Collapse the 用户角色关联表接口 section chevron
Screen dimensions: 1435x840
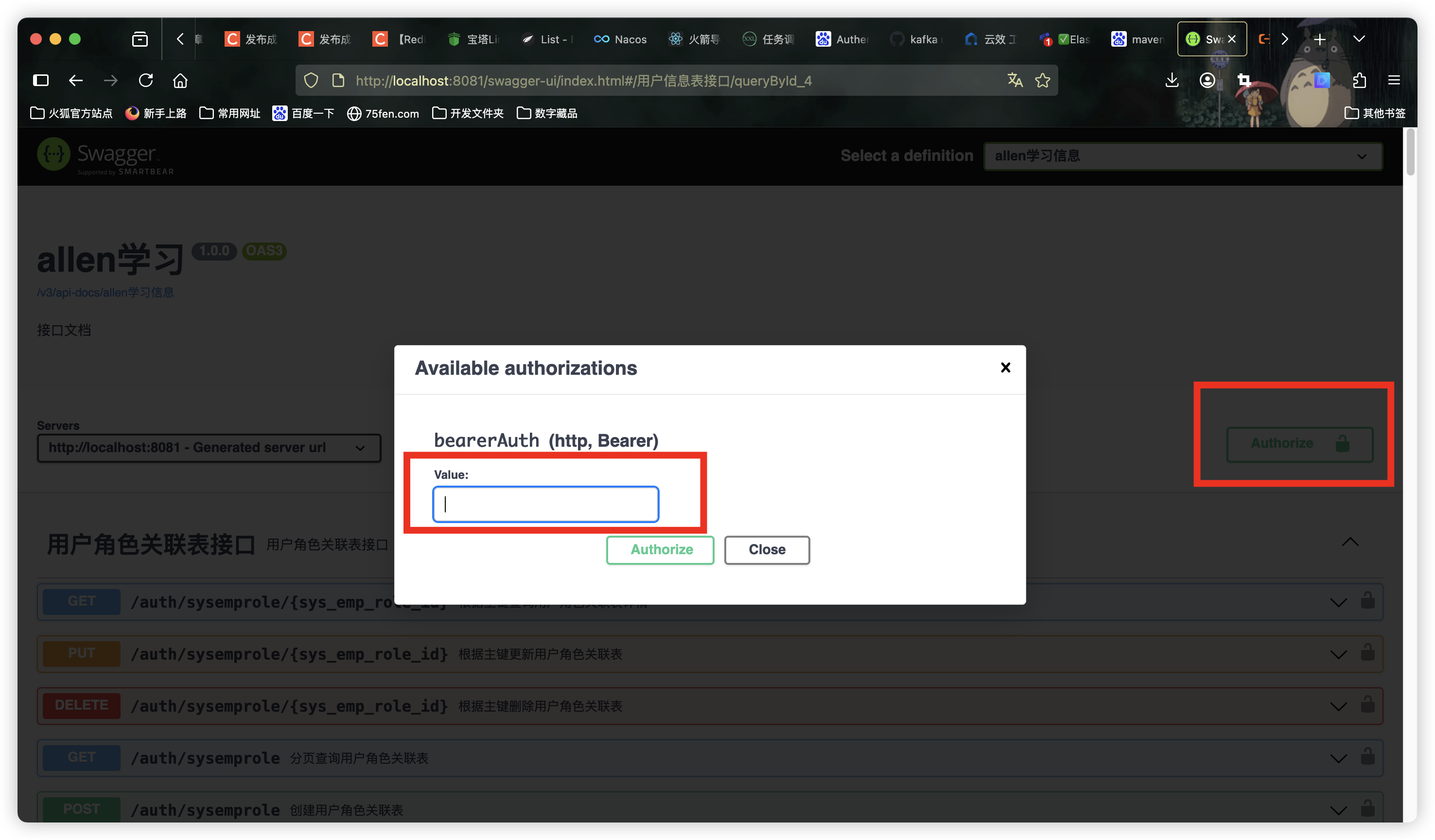point(1350,542)
